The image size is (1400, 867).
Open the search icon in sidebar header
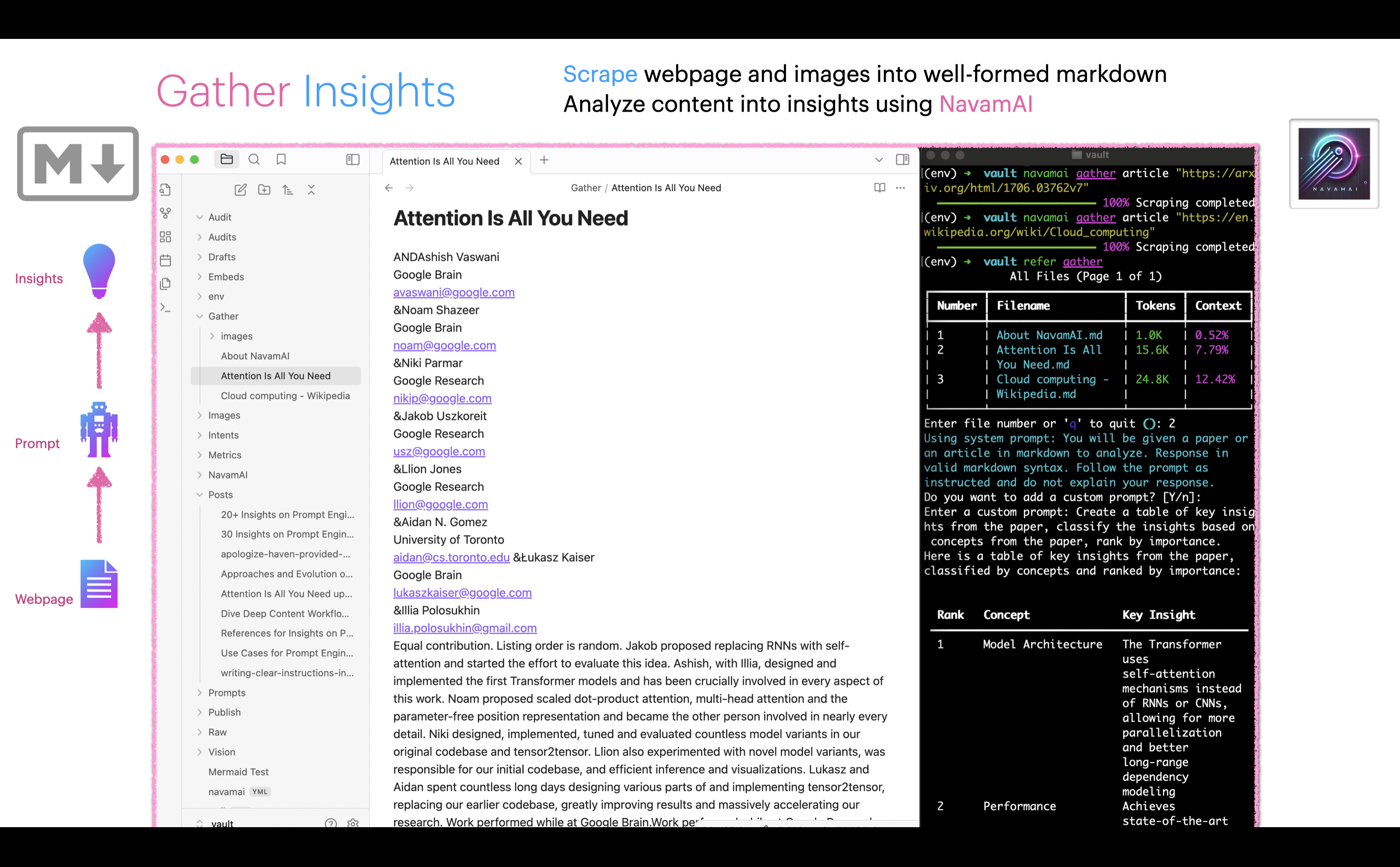(254, 159)
